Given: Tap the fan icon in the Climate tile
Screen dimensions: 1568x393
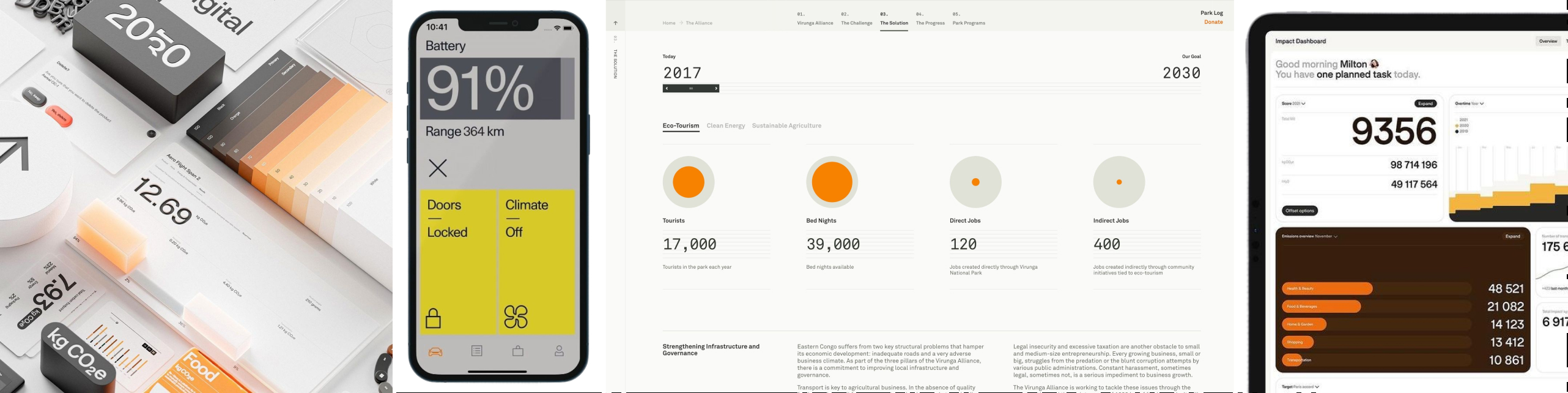Looking at the screenshot, I should 516,317.
